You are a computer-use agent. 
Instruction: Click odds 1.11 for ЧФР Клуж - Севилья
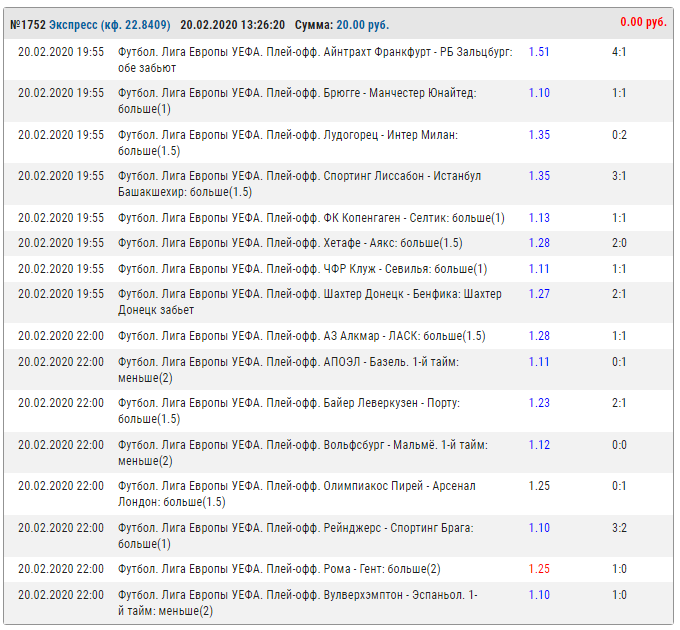(x=539, y=269)
